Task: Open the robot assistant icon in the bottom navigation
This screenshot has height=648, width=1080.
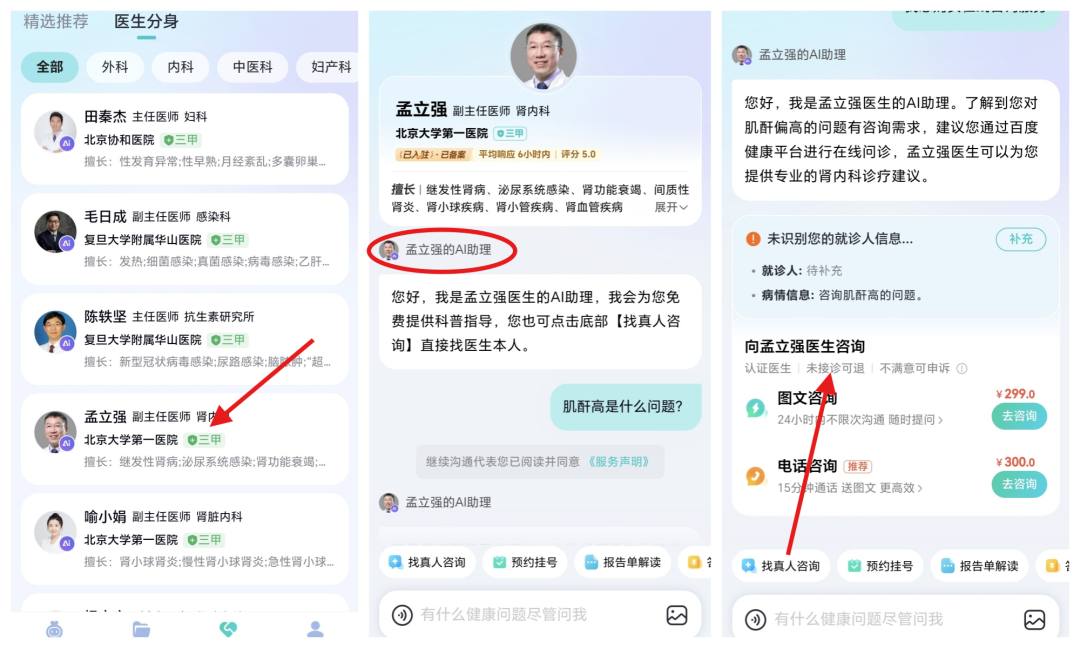Action: pyautogui.click(x=54, y=629)
